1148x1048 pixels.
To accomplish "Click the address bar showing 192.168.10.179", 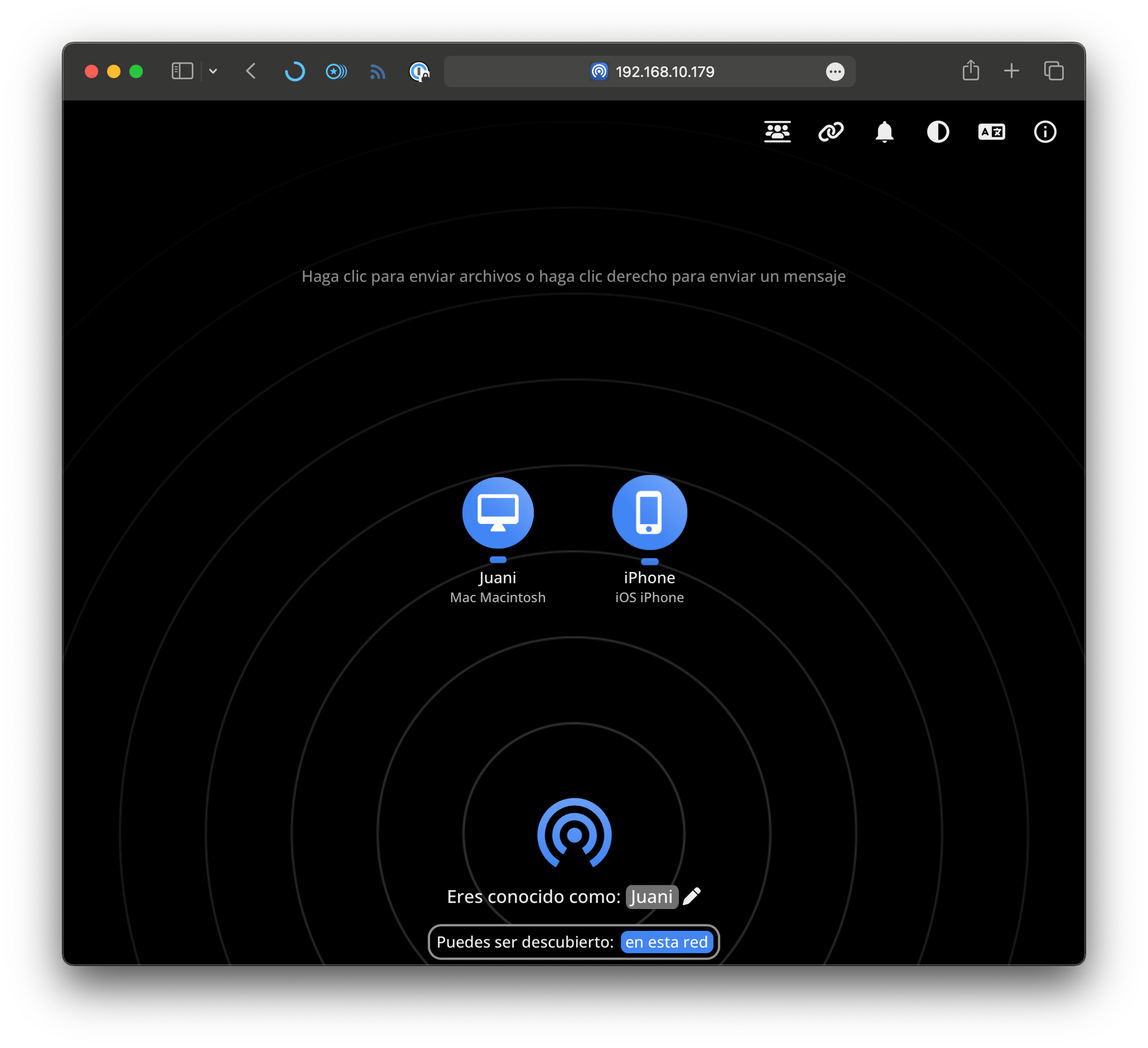I will tap(649, 71).
